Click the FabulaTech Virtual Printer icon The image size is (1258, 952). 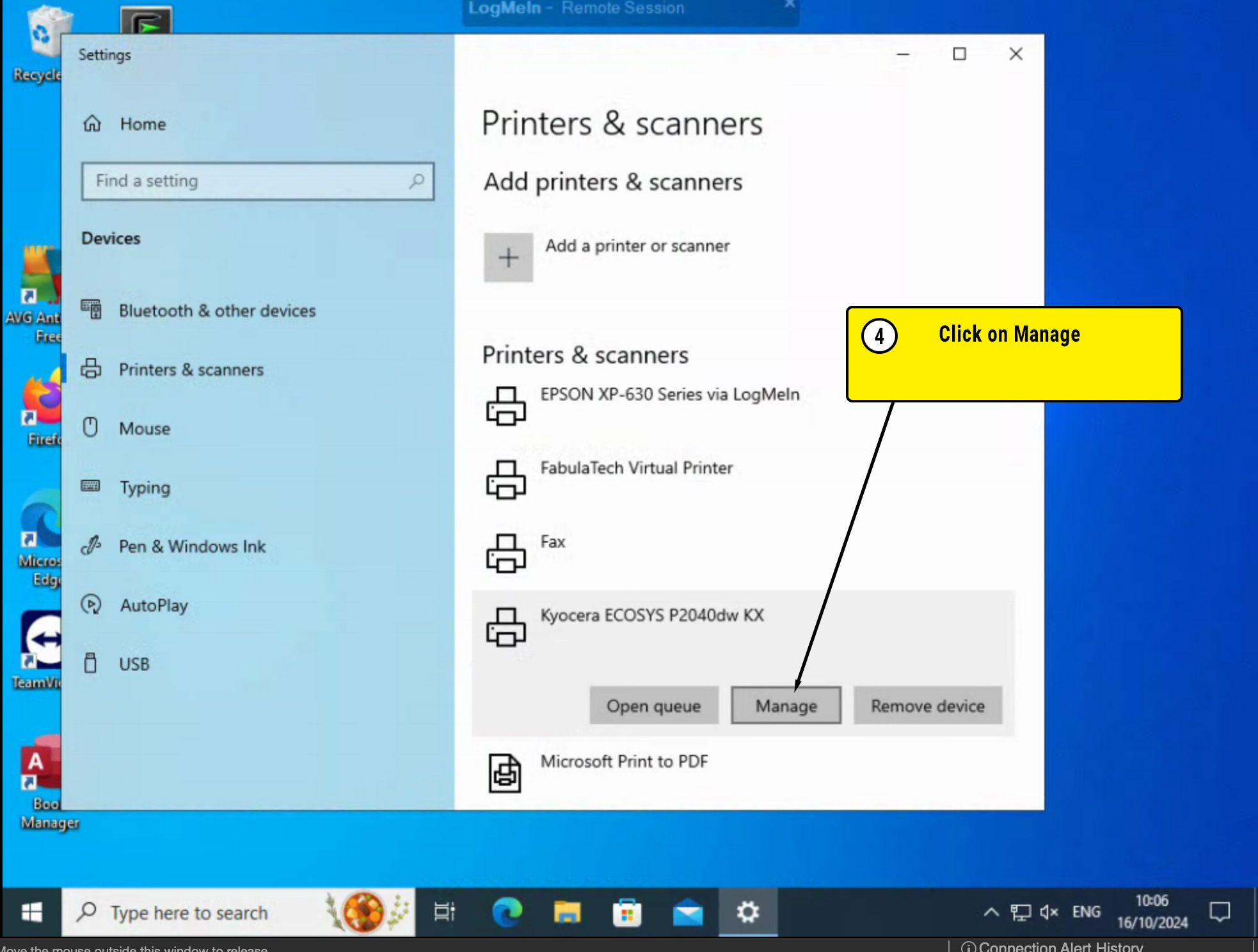[506, 480]
